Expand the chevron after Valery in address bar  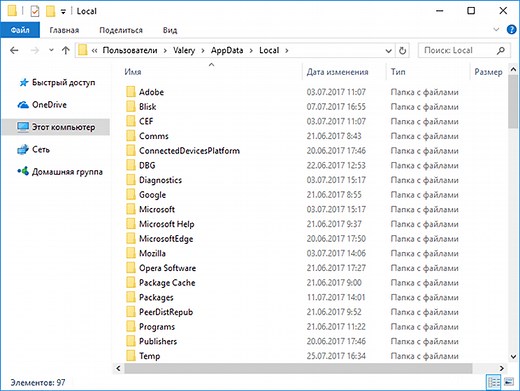pyautogui.click(x=203, y=51)
